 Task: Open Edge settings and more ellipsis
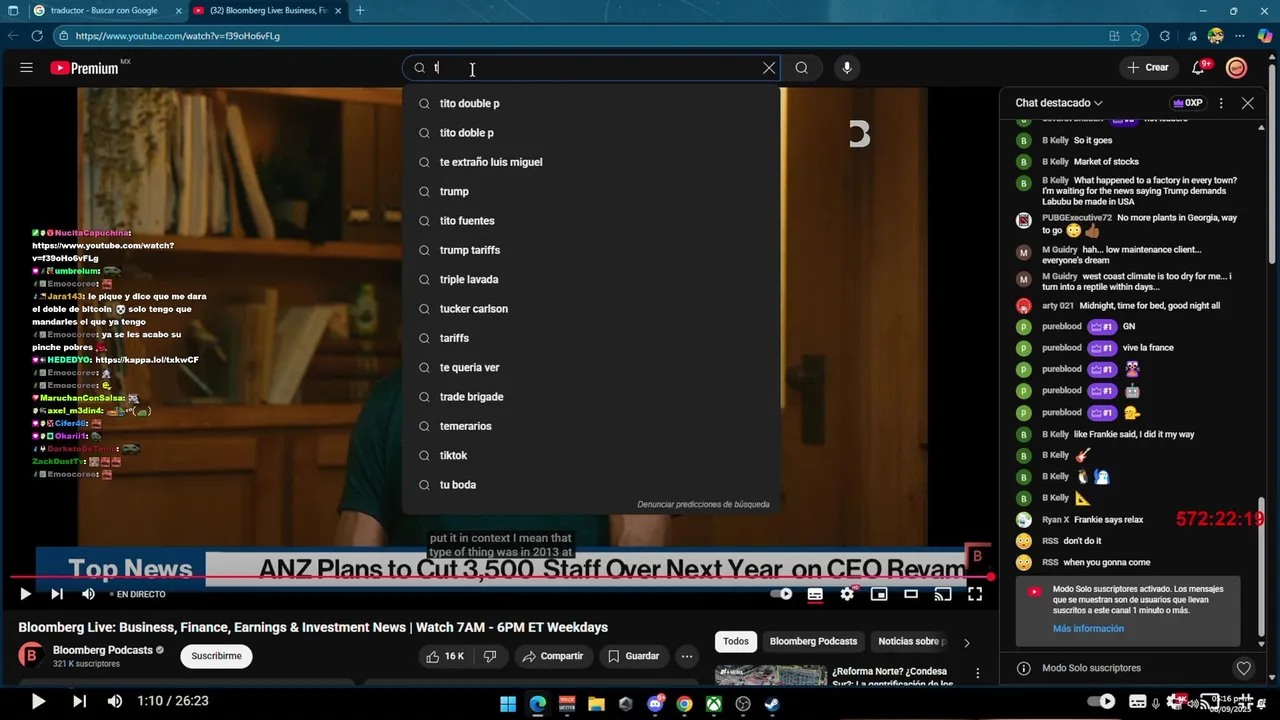click(1240, 36)
